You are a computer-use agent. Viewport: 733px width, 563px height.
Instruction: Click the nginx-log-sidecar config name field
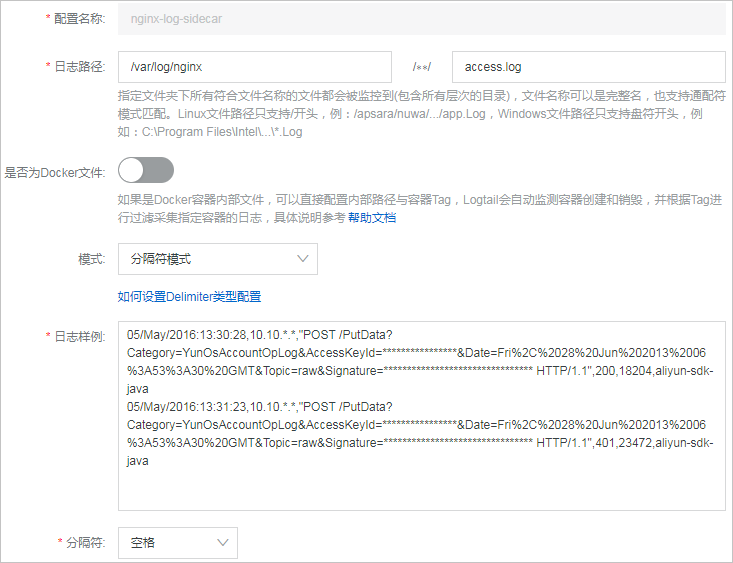tap(422, 19)
